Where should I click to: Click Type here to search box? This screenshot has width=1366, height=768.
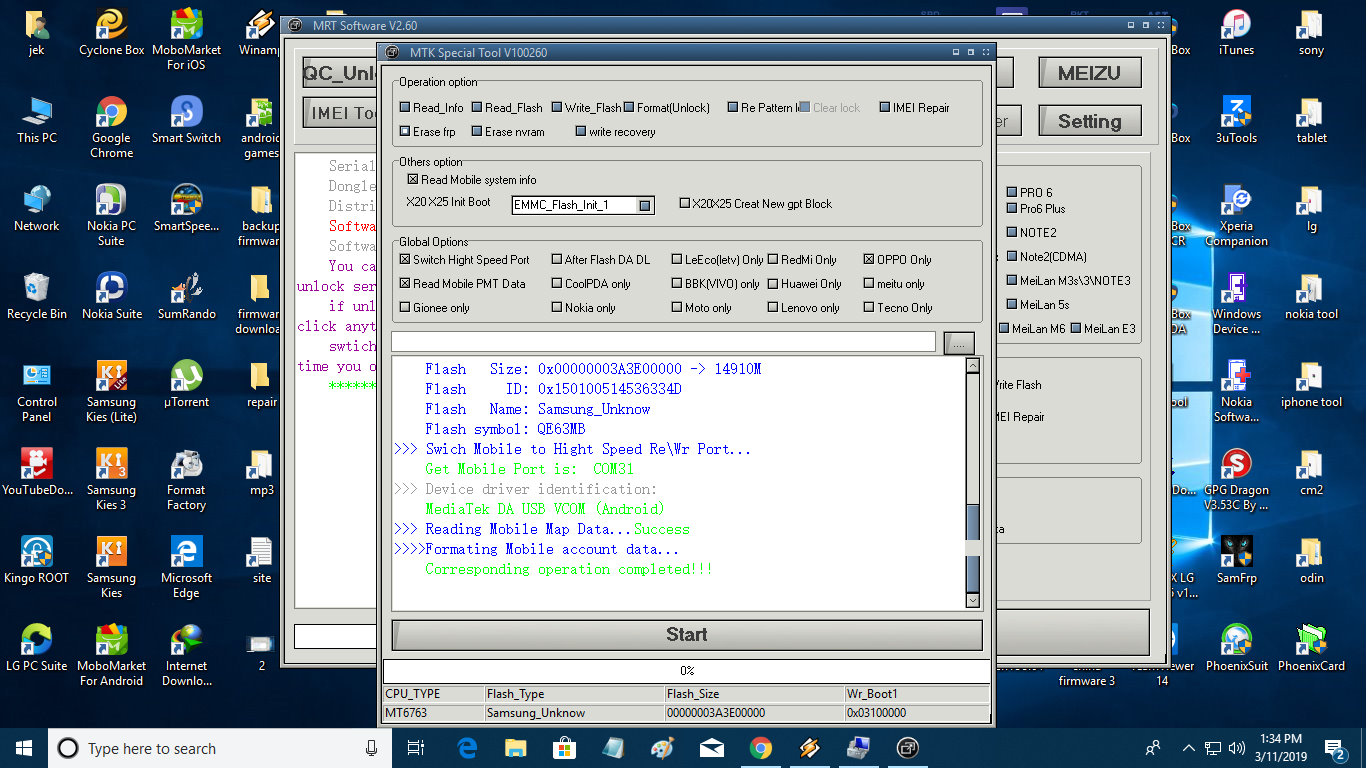pyautogui.click(x=221, y=748)
